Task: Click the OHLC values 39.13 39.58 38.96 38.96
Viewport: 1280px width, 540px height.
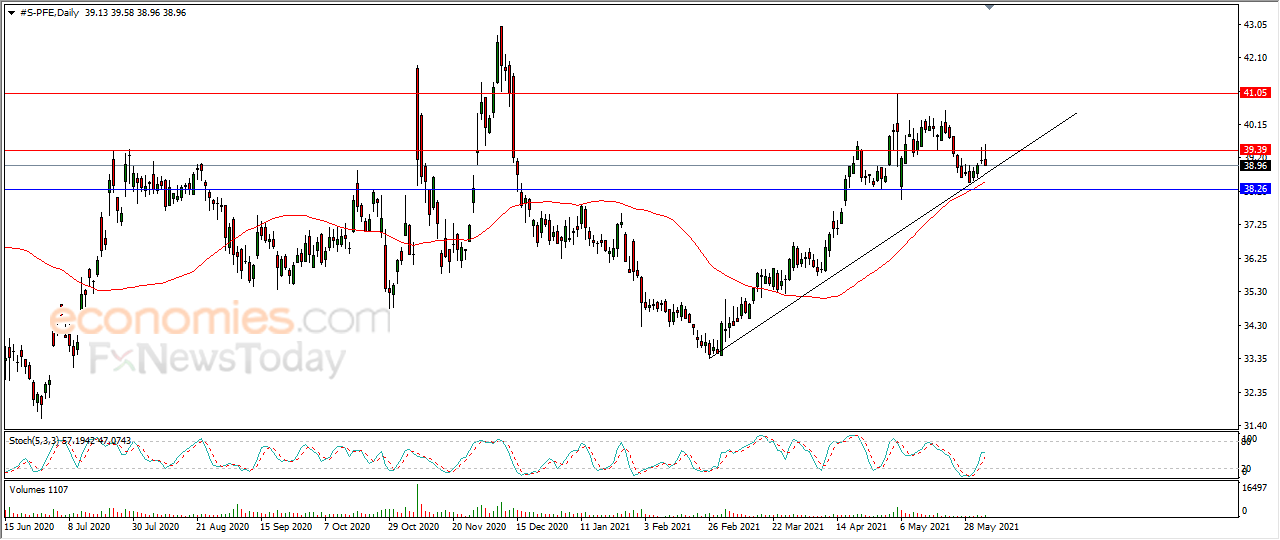Action: coord(138,12)
